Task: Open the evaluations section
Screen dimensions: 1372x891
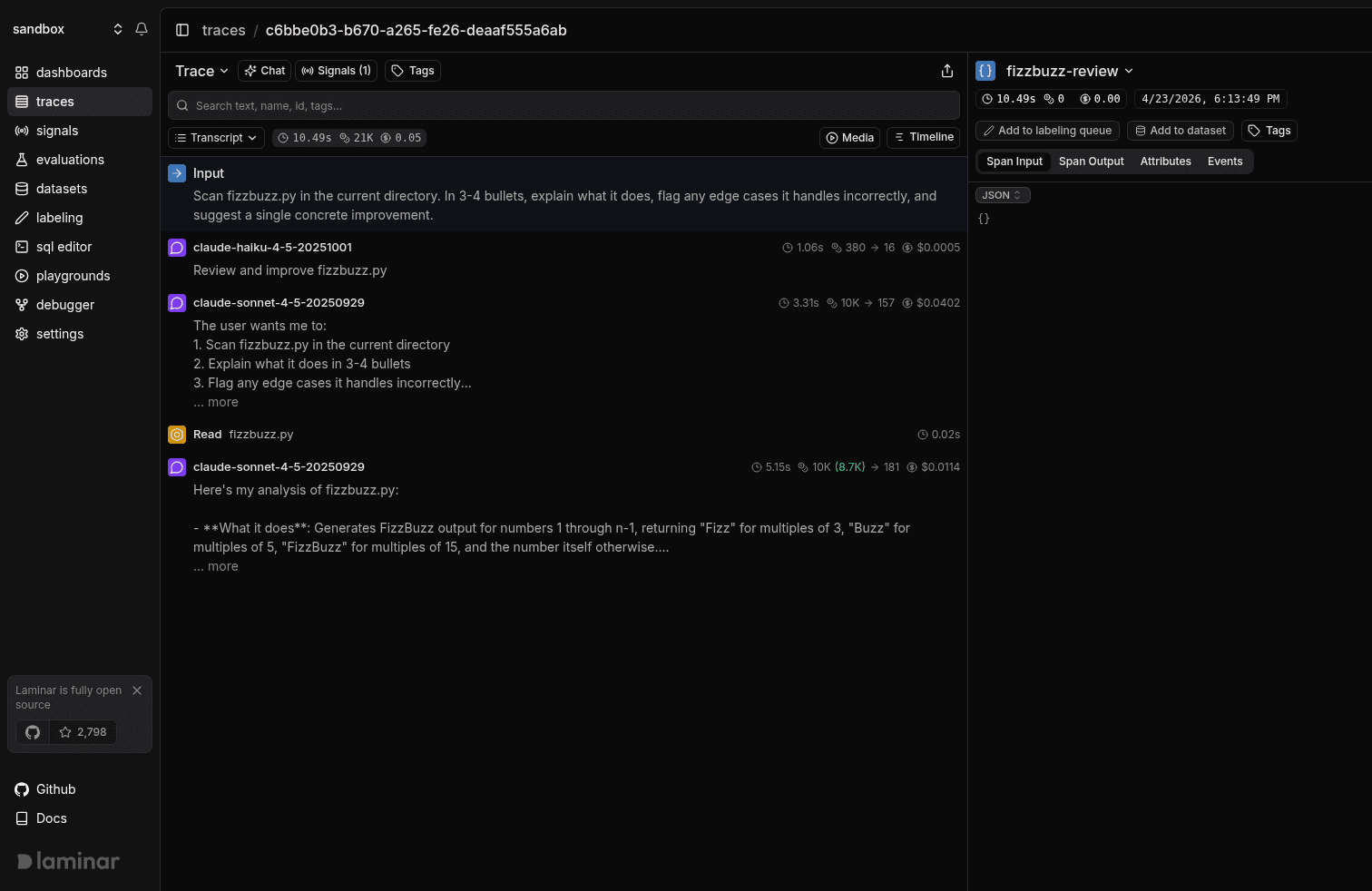Action: click(x=70, y=160)
